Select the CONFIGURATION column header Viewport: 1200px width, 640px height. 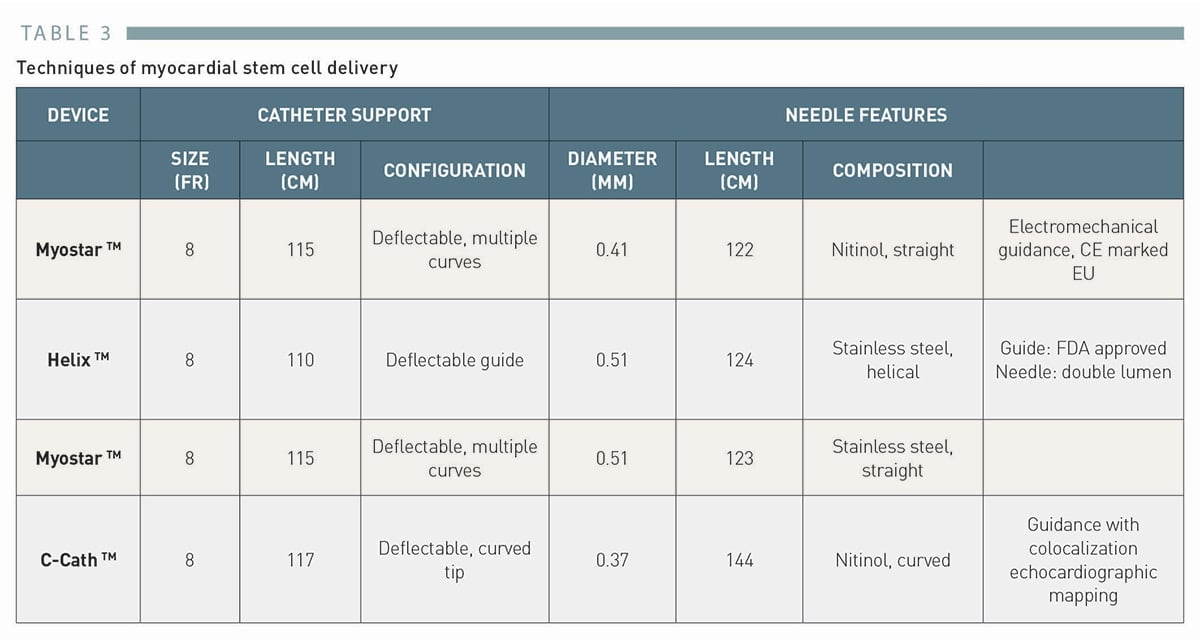pos(454,170)
